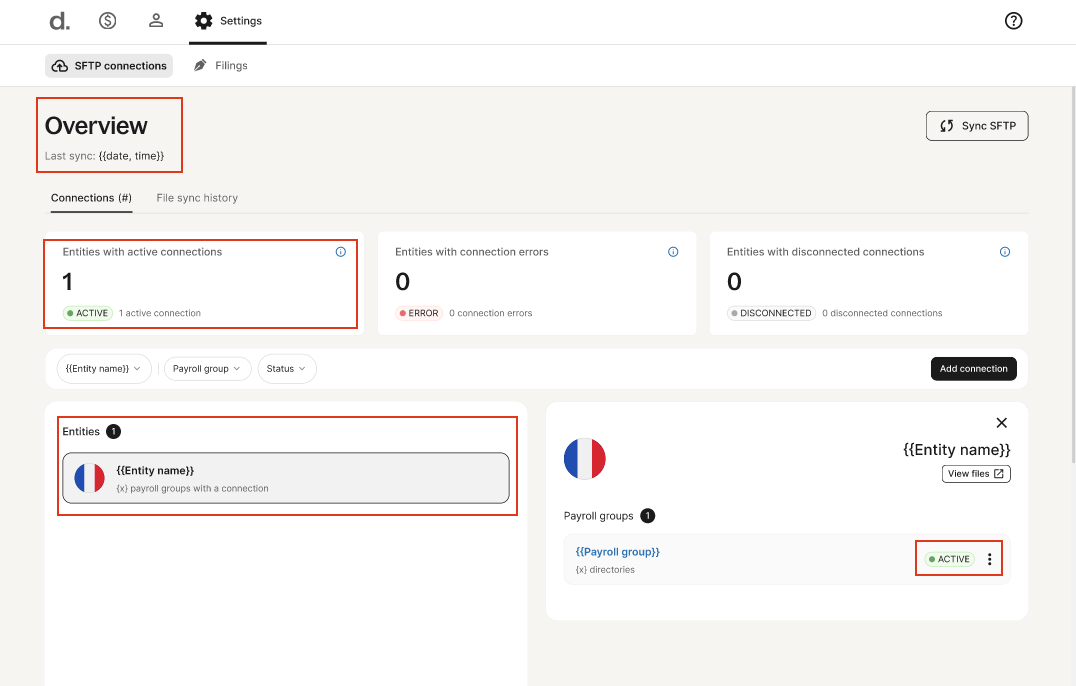
Task: Click the Add connection button
Action: 973,369
